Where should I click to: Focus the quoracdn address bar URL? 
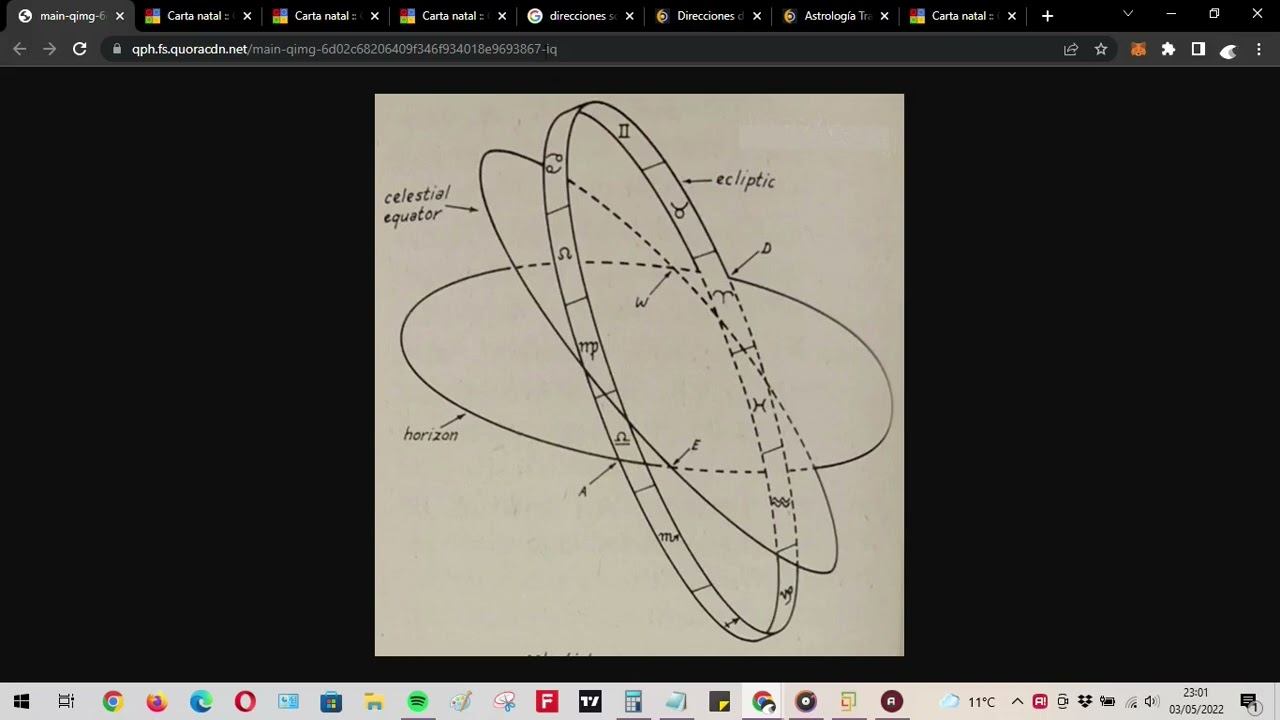(x=344, y=49)
